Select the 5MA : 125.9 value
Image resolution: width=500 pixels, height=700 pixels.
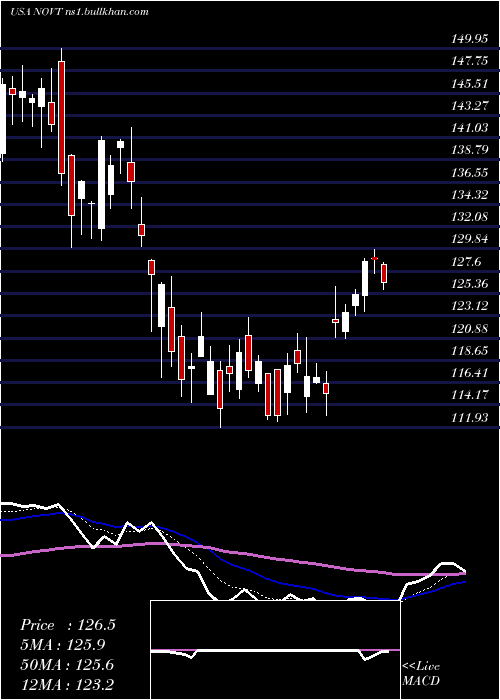[x=63, y=645]
